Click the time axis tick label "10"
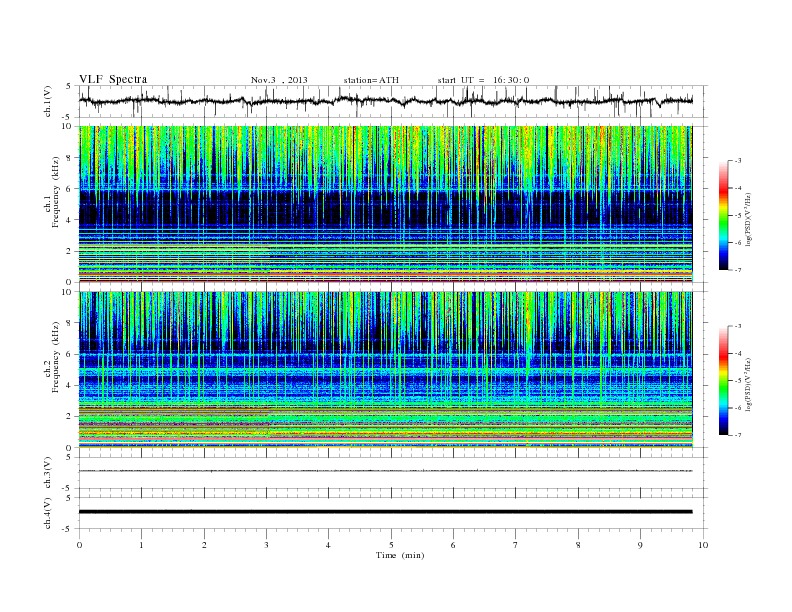The image size is (792, 612). pyautogui.click(x=703, y=545)
